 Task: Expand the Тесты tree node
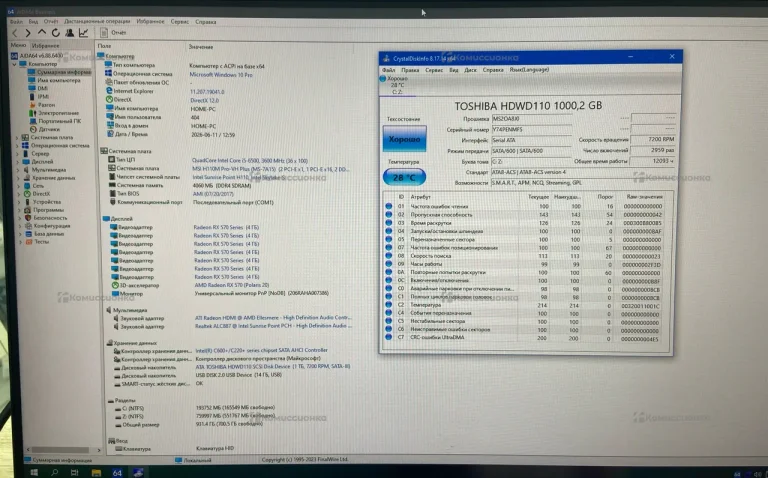click(21, 242)
